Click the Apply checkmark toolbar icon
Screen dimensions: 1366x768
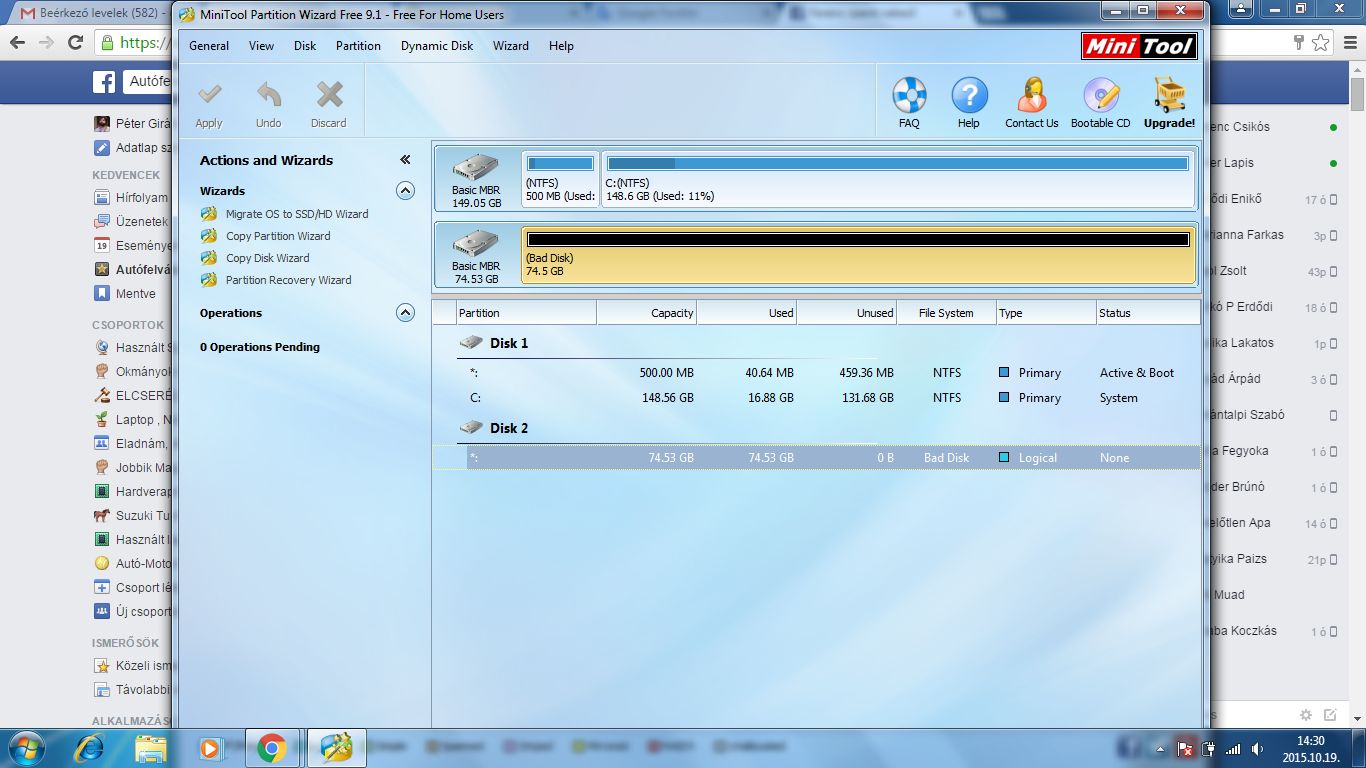[209, 95]
